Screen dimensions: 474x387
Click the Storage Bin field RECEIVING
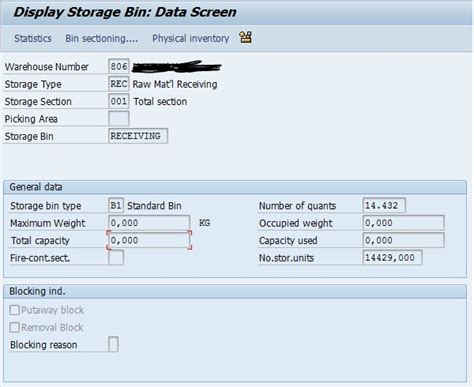pos(138,136)
